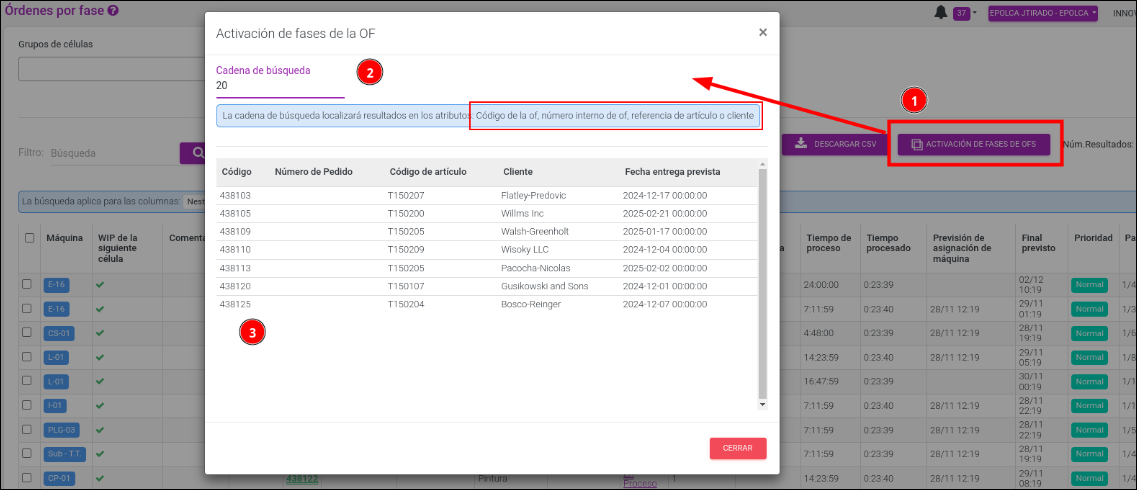
Task: Click the CERRAR button
Action: pyautogui.click(x=737, y=449)
